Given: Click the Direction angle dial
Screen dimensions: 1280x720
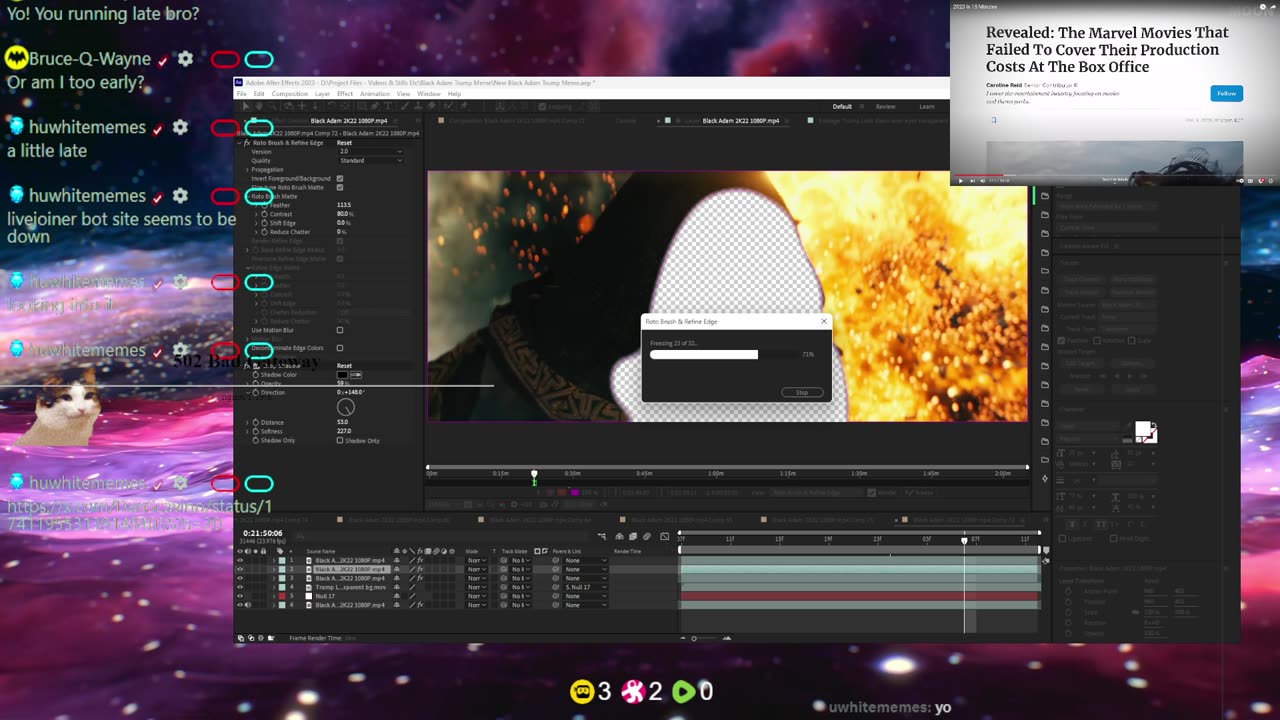Looking at the screenshot, I should [346, 407].
